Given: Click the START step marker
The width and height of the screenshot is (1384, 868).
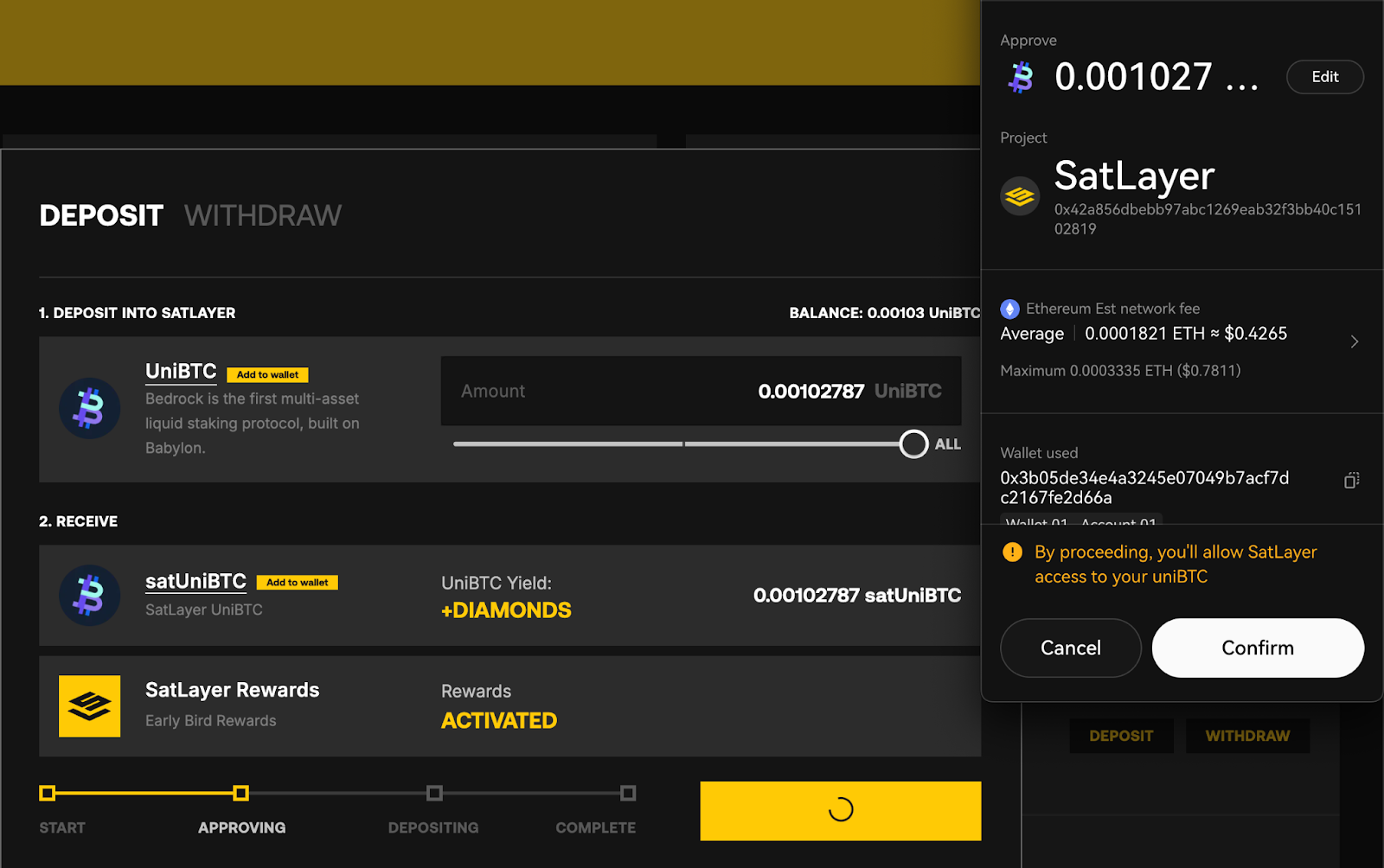Looking at the screenshot, I should click(x=48, y=793).
